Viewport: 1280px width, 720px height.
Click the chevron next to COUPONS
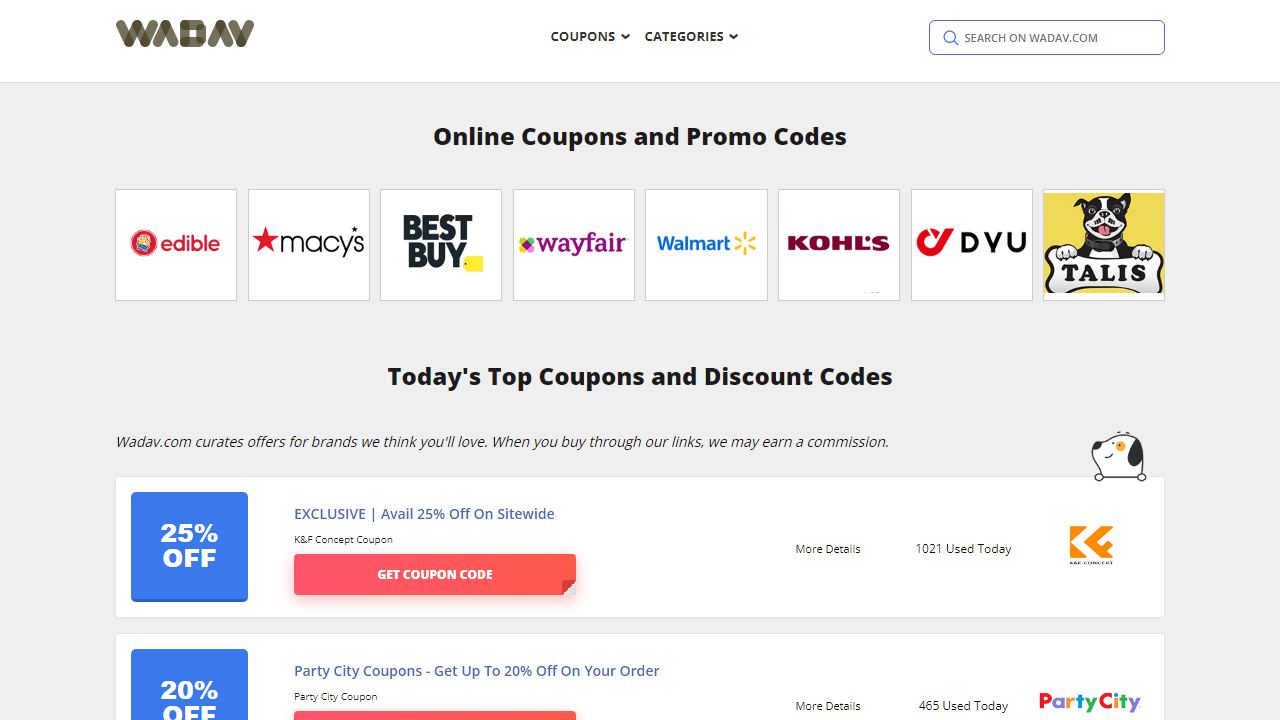626,37
